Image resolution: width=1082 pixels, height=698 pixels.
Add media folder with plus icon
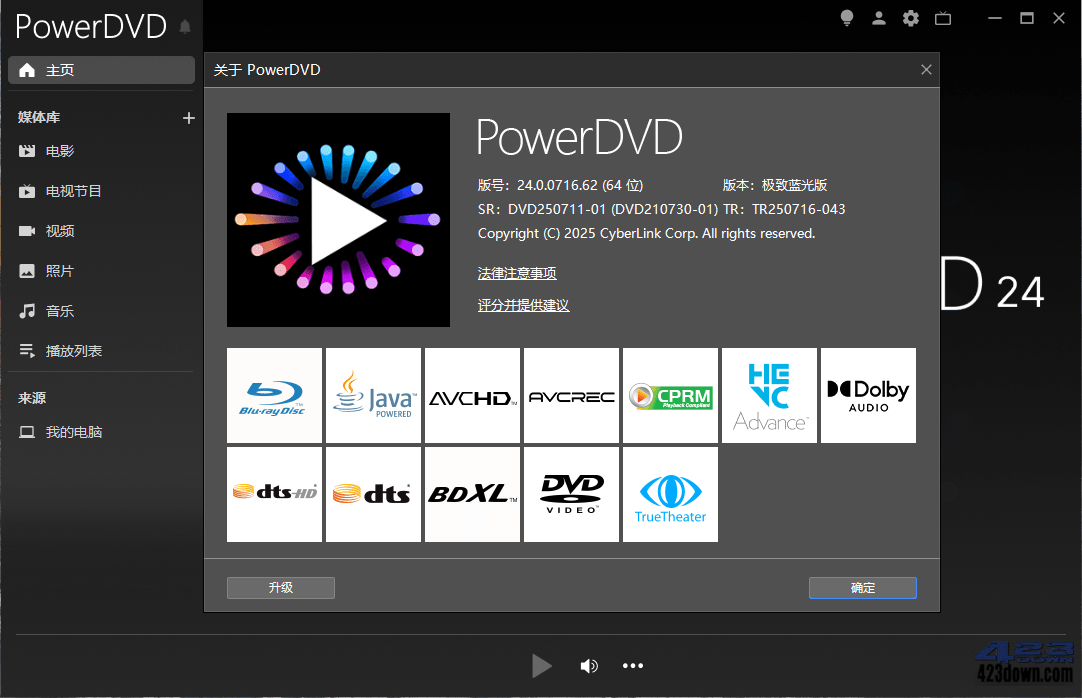click(x=188, y=117)
